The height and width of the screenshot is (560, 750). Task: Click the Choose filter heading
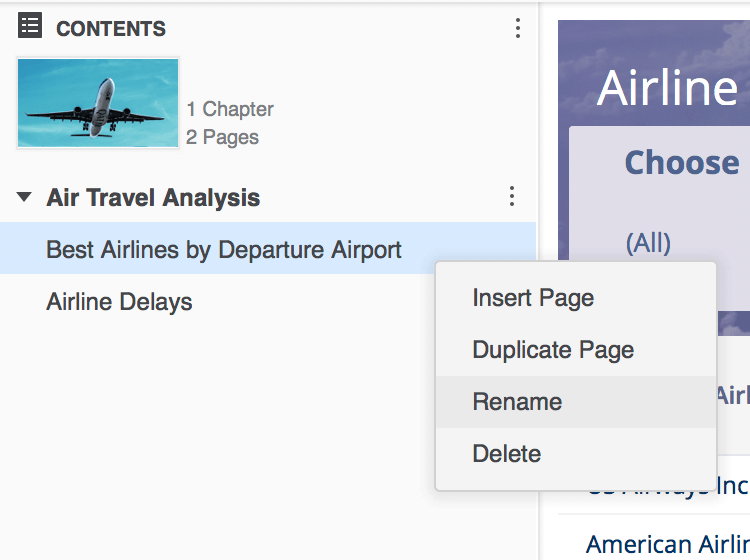(x=681, y=162)
